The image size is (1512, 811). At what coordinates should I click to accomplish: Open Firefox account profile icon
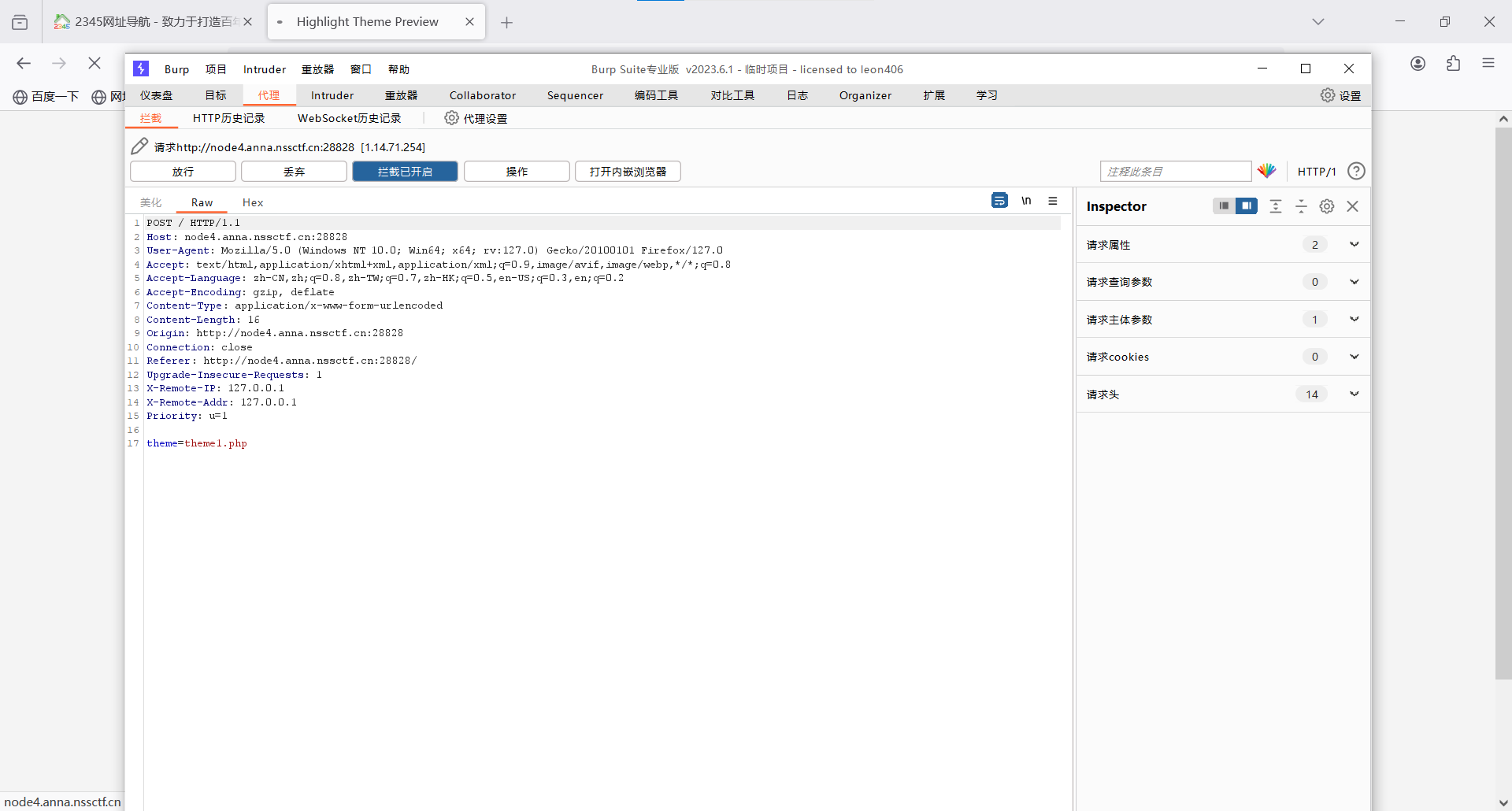coord(1418,64)
